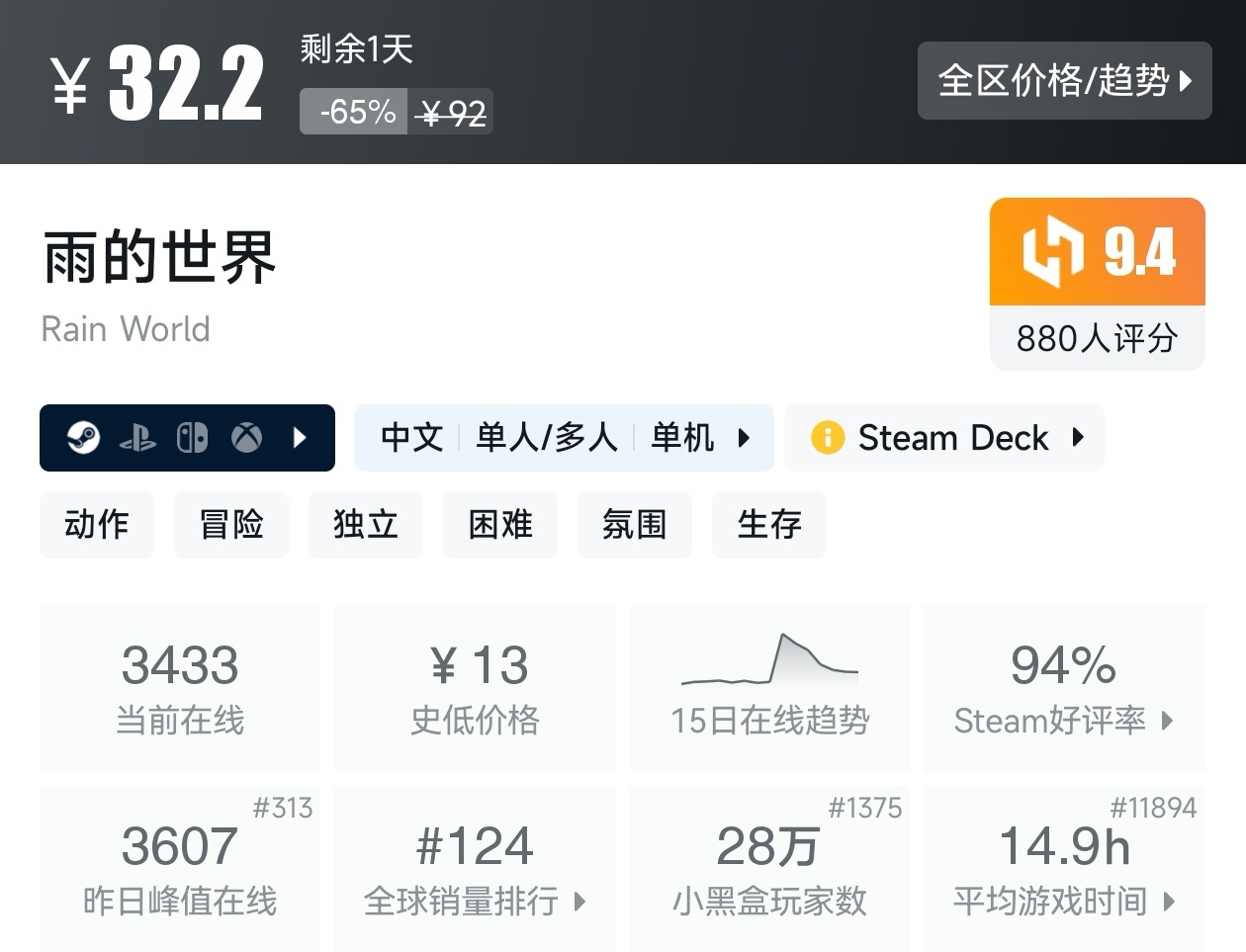Click the PlayStation platform icon
Image resolution: width=1246 pixels, height=952 pixels.
point(138,437)
